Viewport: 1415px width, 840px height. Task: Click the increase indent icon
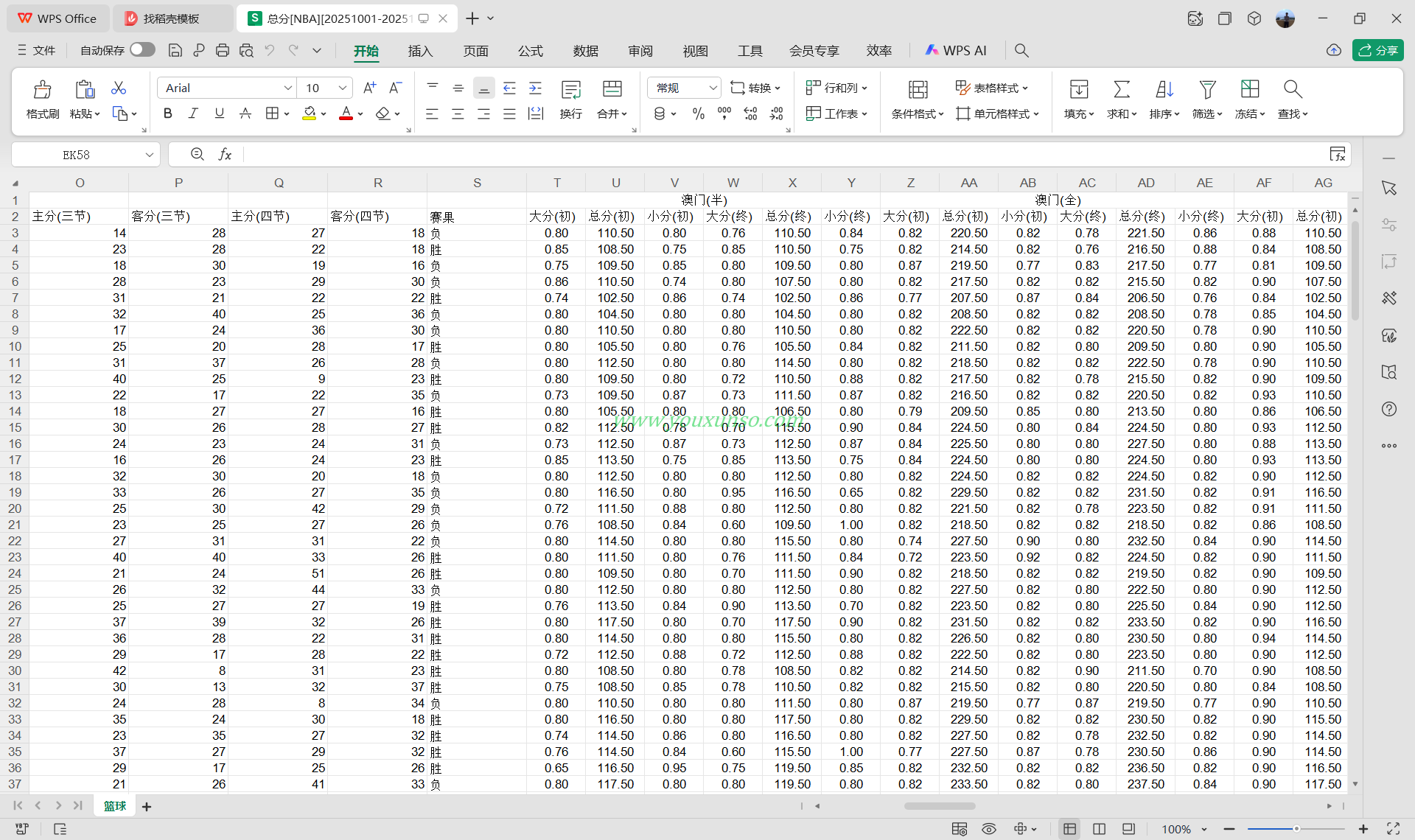[536, 88]
